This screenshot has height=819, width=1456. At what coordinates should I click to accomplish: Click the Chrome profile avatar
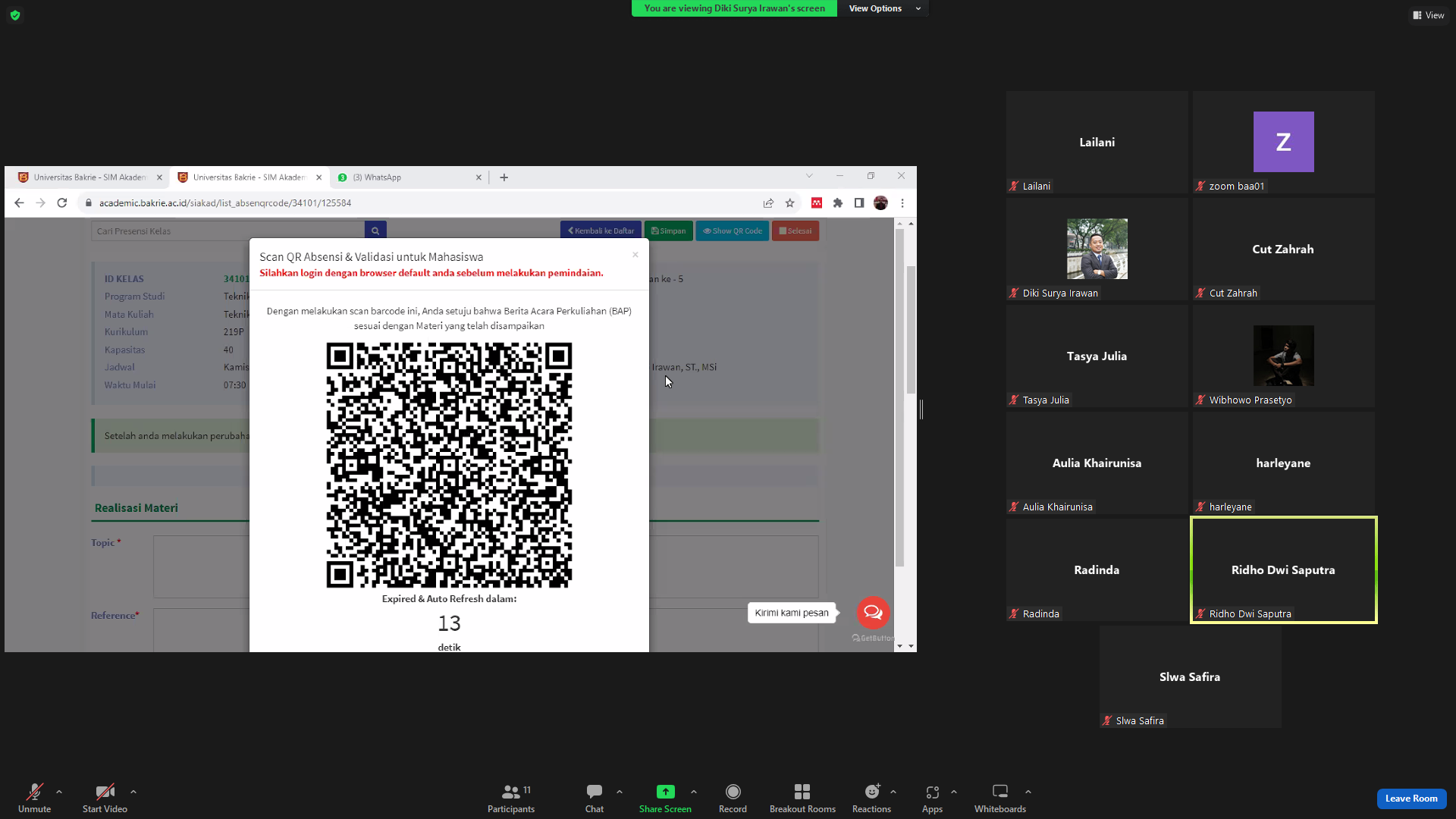coord(880,203)
